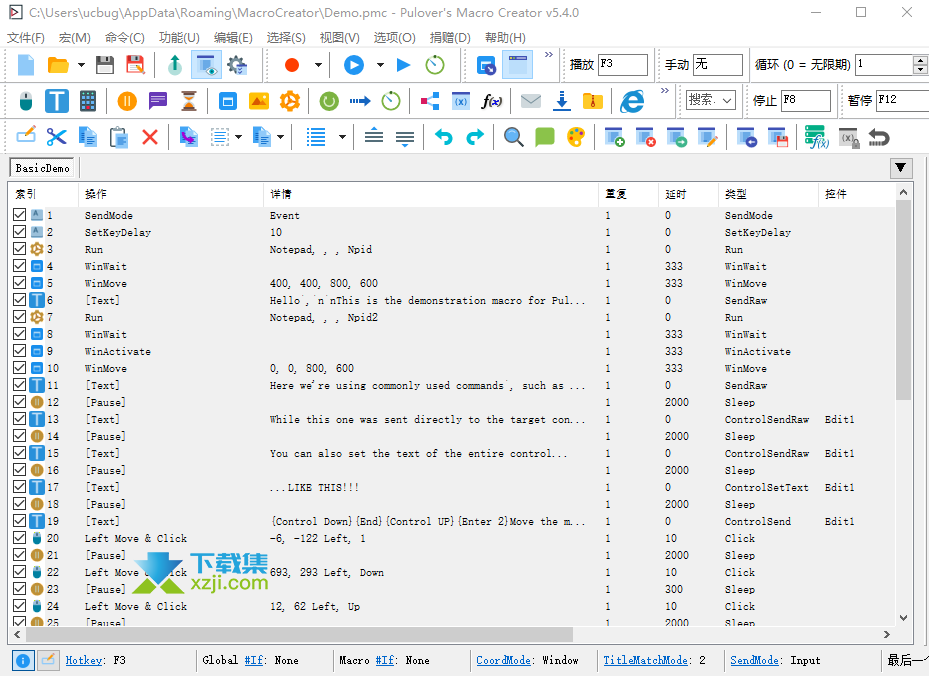
Task: Expand the Play button dropdown arrow
Action: point(380,65)
